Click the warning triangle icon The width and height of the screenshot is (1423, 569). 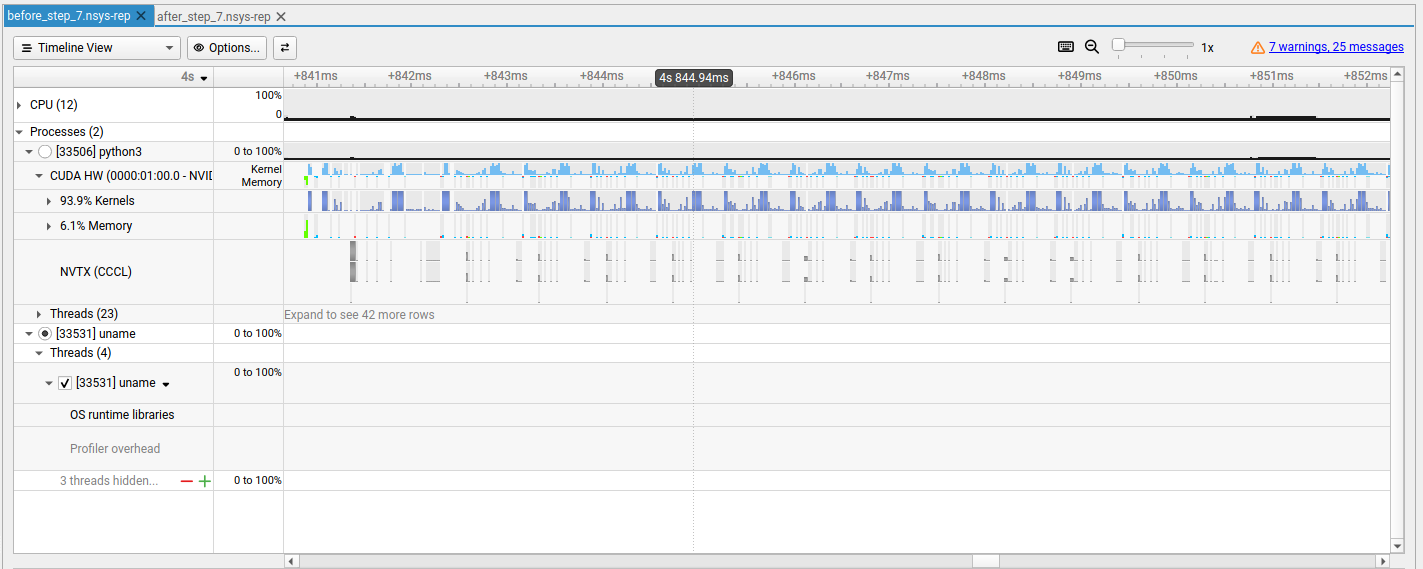coord(1258,47)
